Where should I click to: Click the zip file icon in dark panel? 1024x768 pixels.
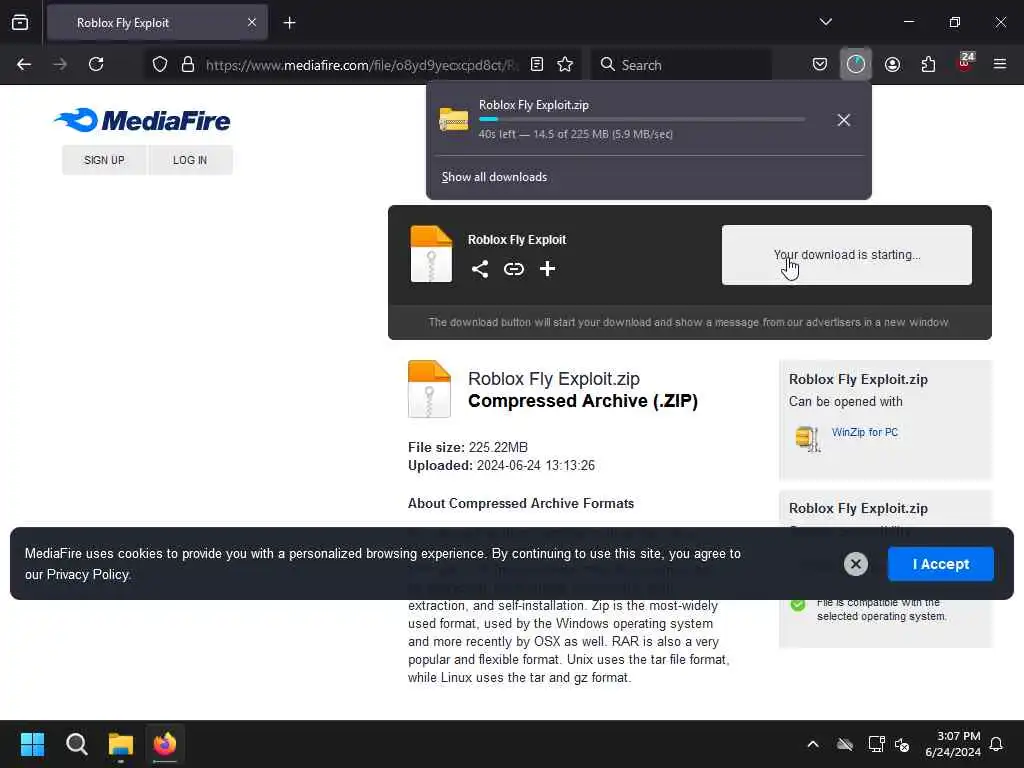tap(431, 254)
